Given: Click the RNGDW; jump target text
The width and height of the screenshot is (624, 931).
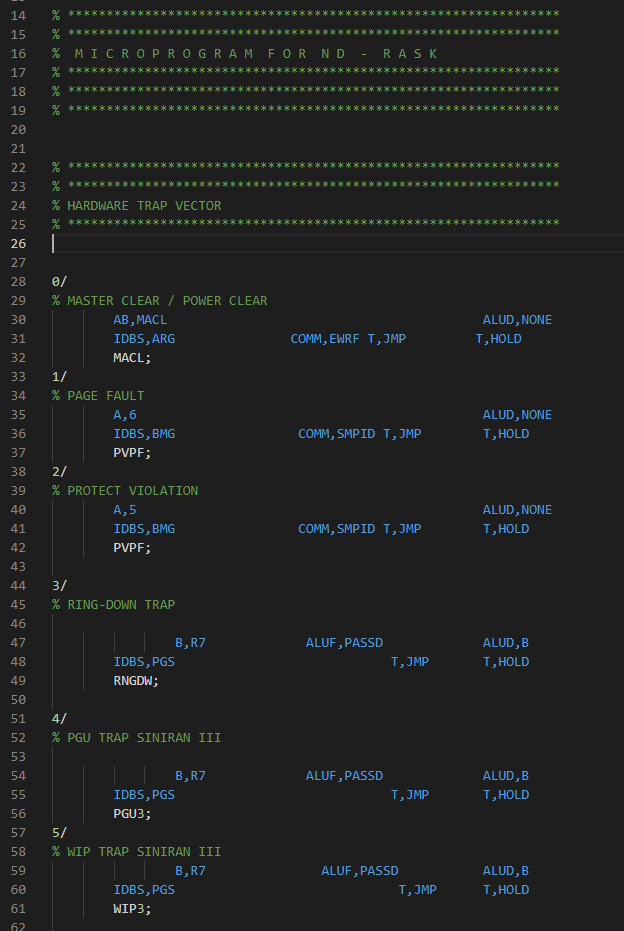Looking at the screenshot, I should coord(136,680).
